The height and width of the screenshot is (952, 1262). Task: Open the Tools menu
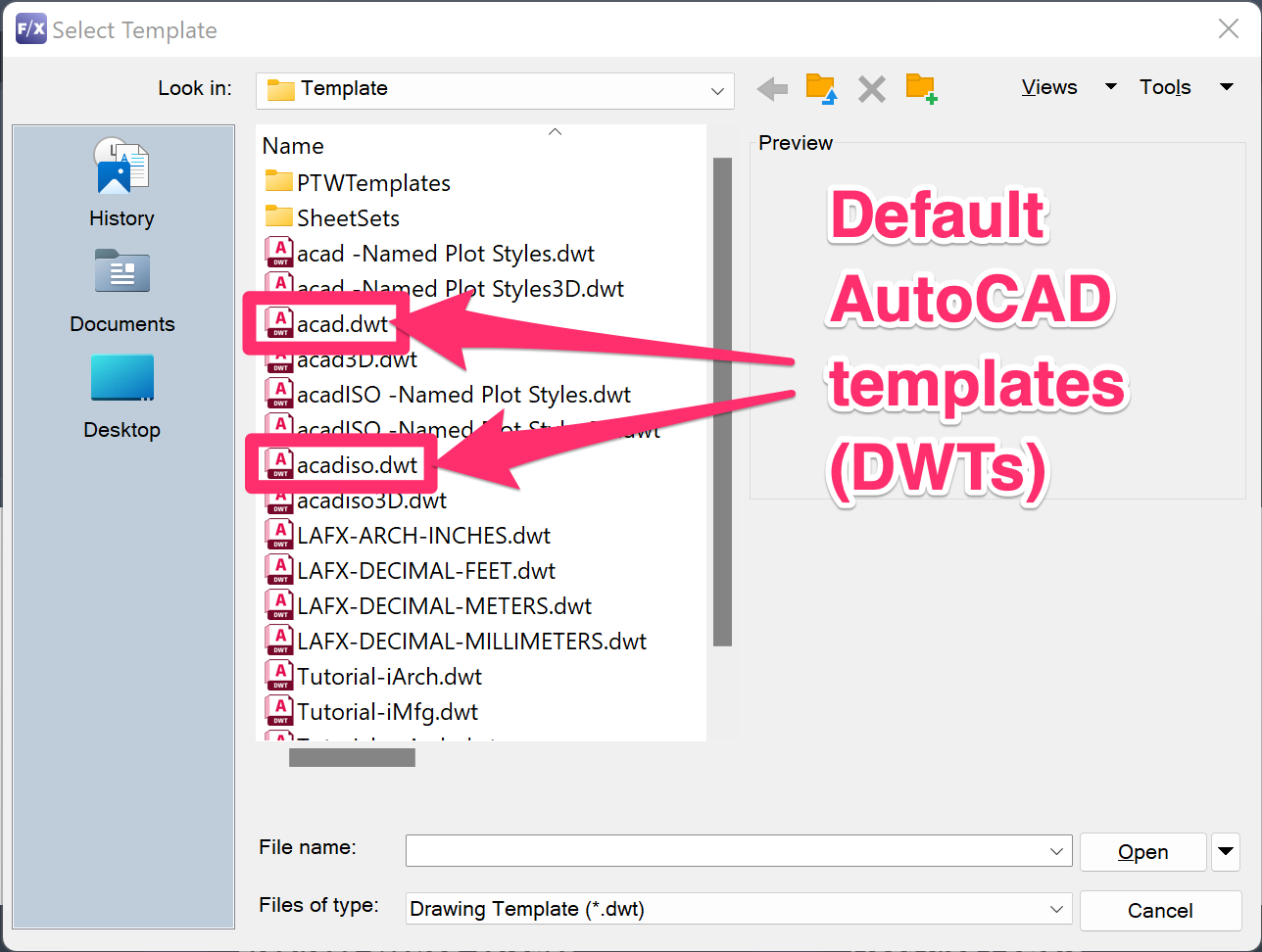(x=1165, y=86)
